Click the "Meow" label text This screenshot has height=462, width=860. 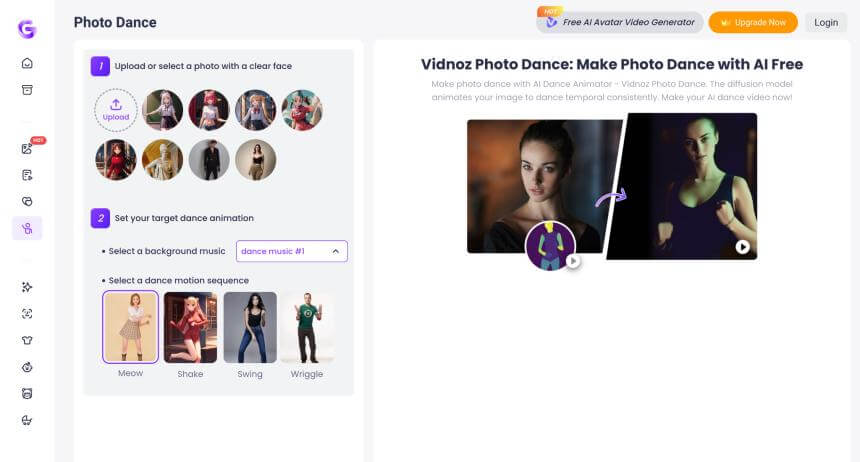tap(131, 373)
